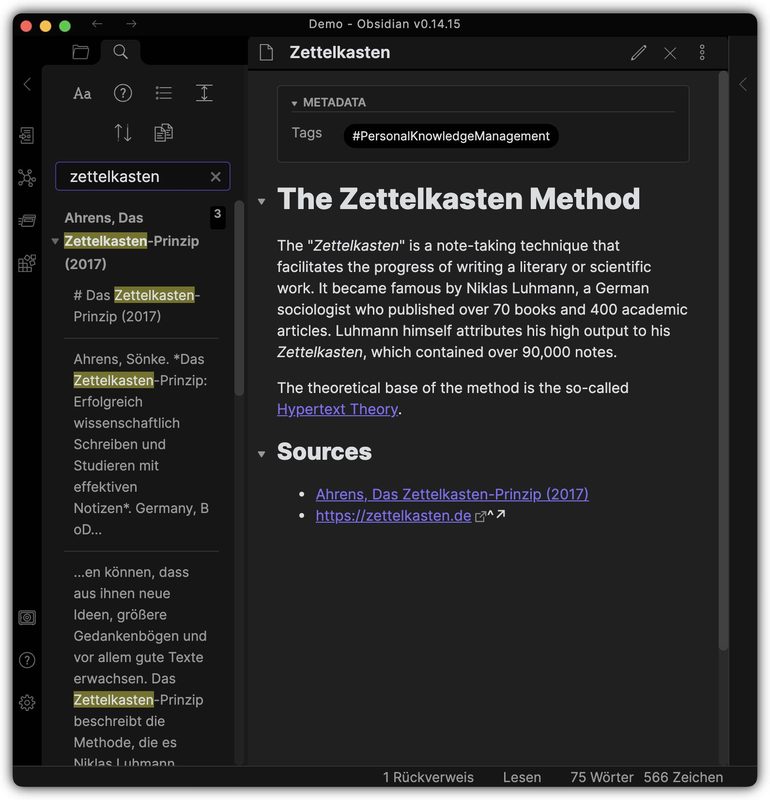Screen dimensions: 770x800
Task: Clear the zettelkasten search query
Action: (x=216, y=177)
